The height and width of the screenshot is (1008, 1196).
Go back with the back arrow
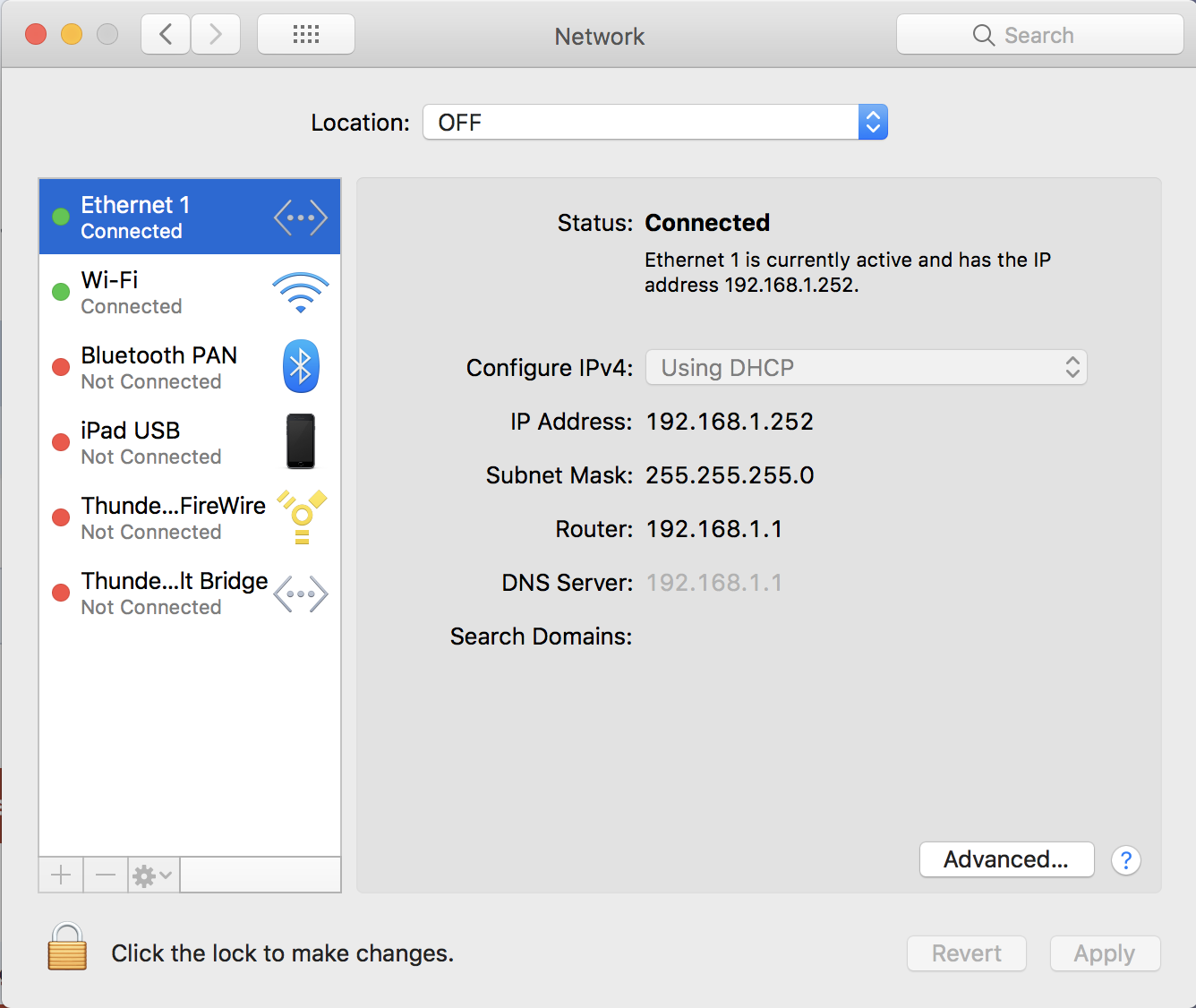pyautogui.click(x=166, y=35)
